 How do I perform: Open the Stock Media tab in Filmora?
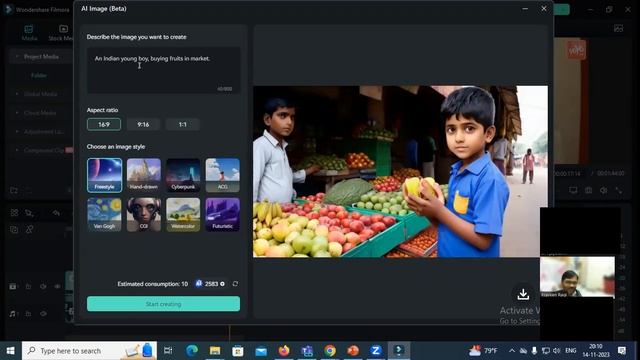coord(61,33)
